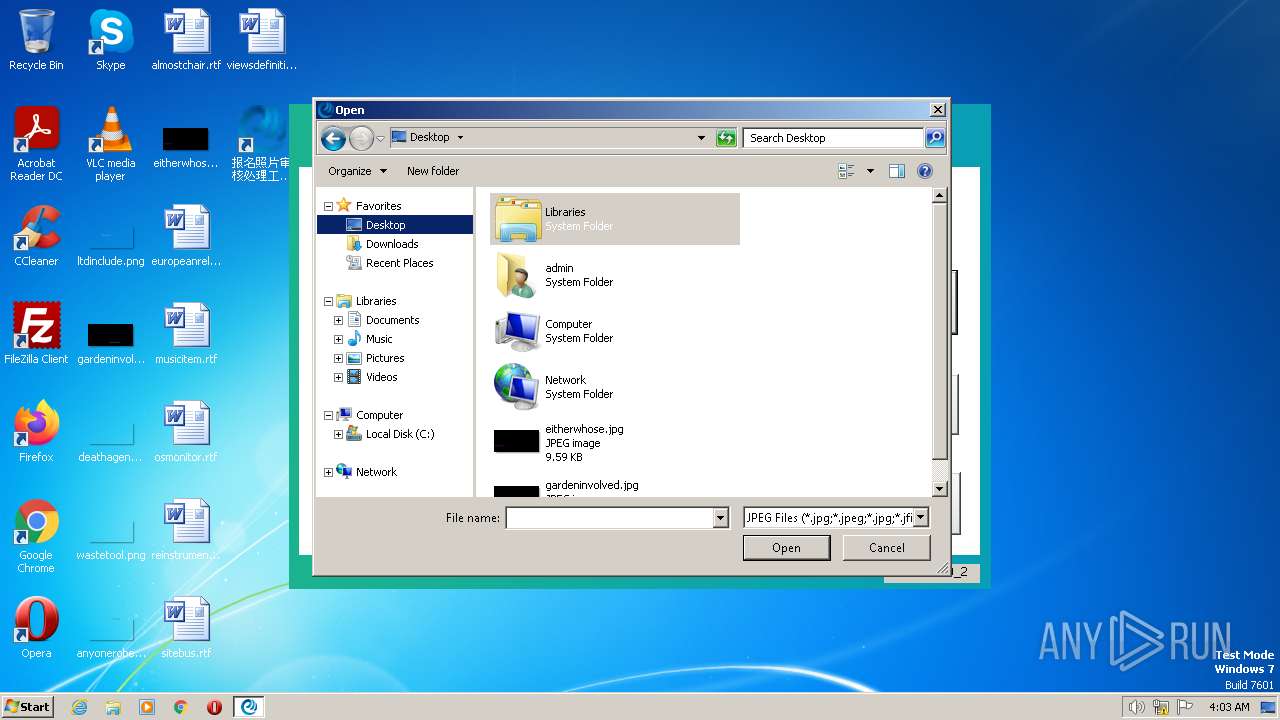
Task: Select Google Chrome desktop icon
Action: 36,537
